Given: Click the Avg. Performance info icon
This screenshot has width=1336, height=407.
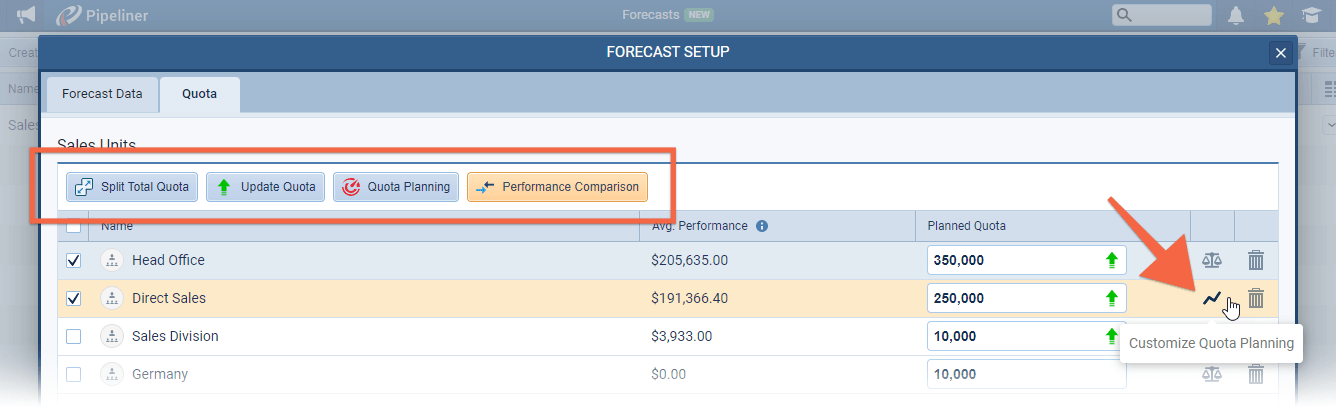Looking at the screenshot, I should click(761, 226).
